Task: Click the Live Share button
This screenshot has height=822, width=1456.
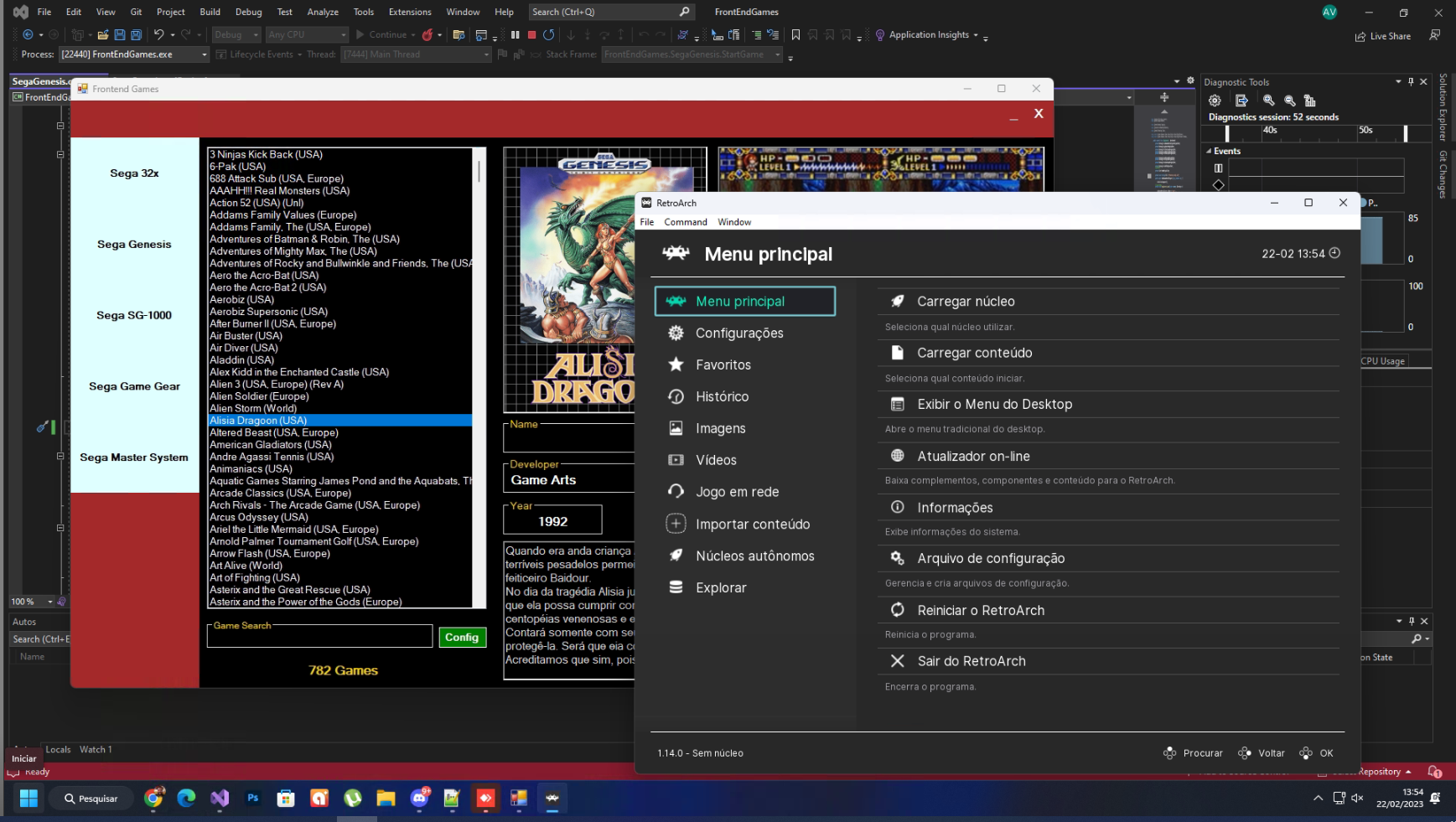Action: (1383, 36)
